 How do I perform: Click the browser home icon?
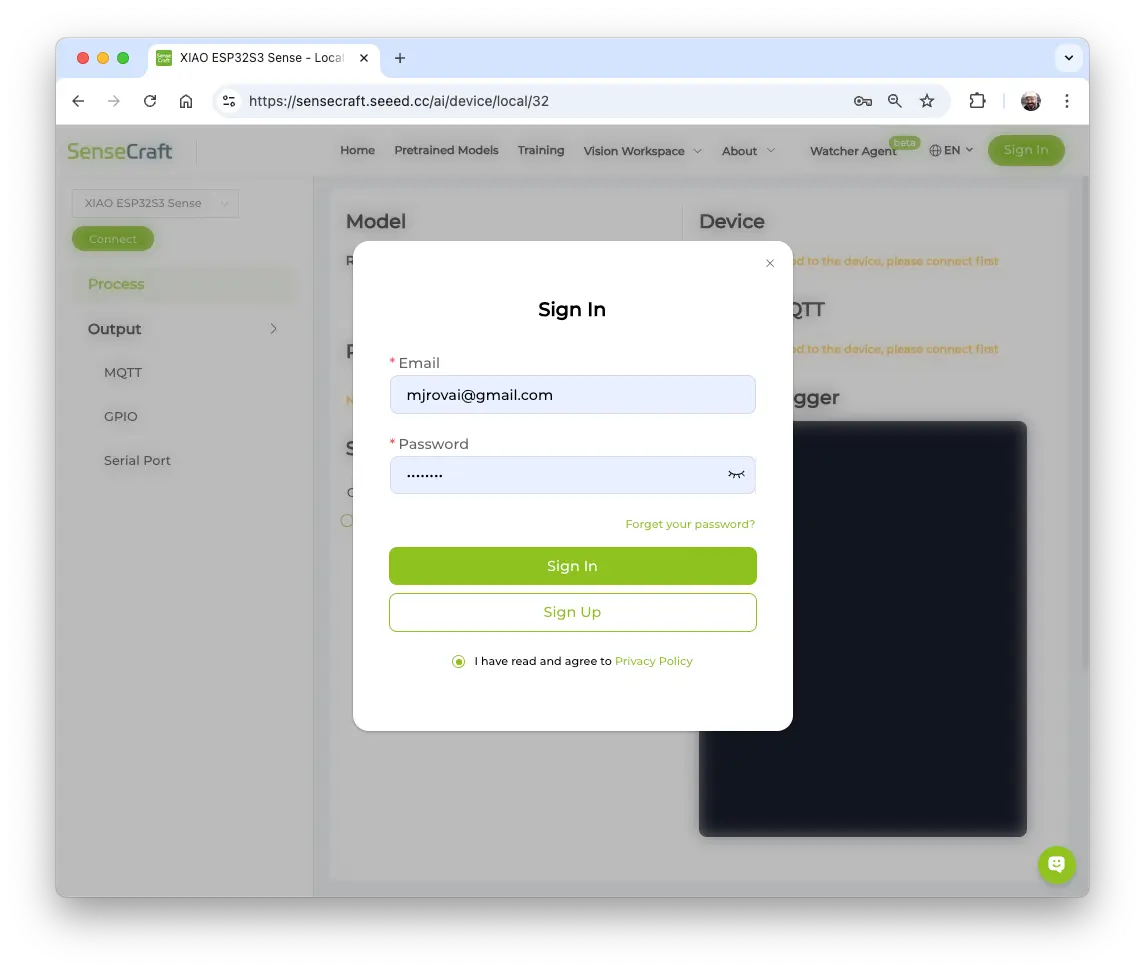point(186,101)
